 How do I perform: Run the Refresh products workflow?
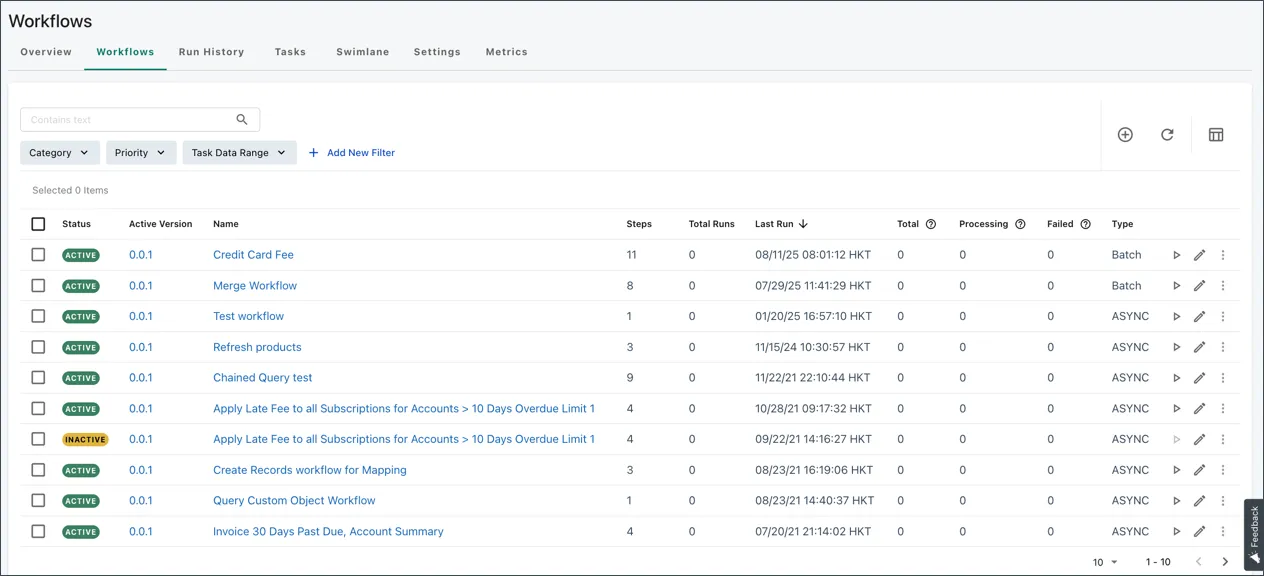tap(1177, 347)
